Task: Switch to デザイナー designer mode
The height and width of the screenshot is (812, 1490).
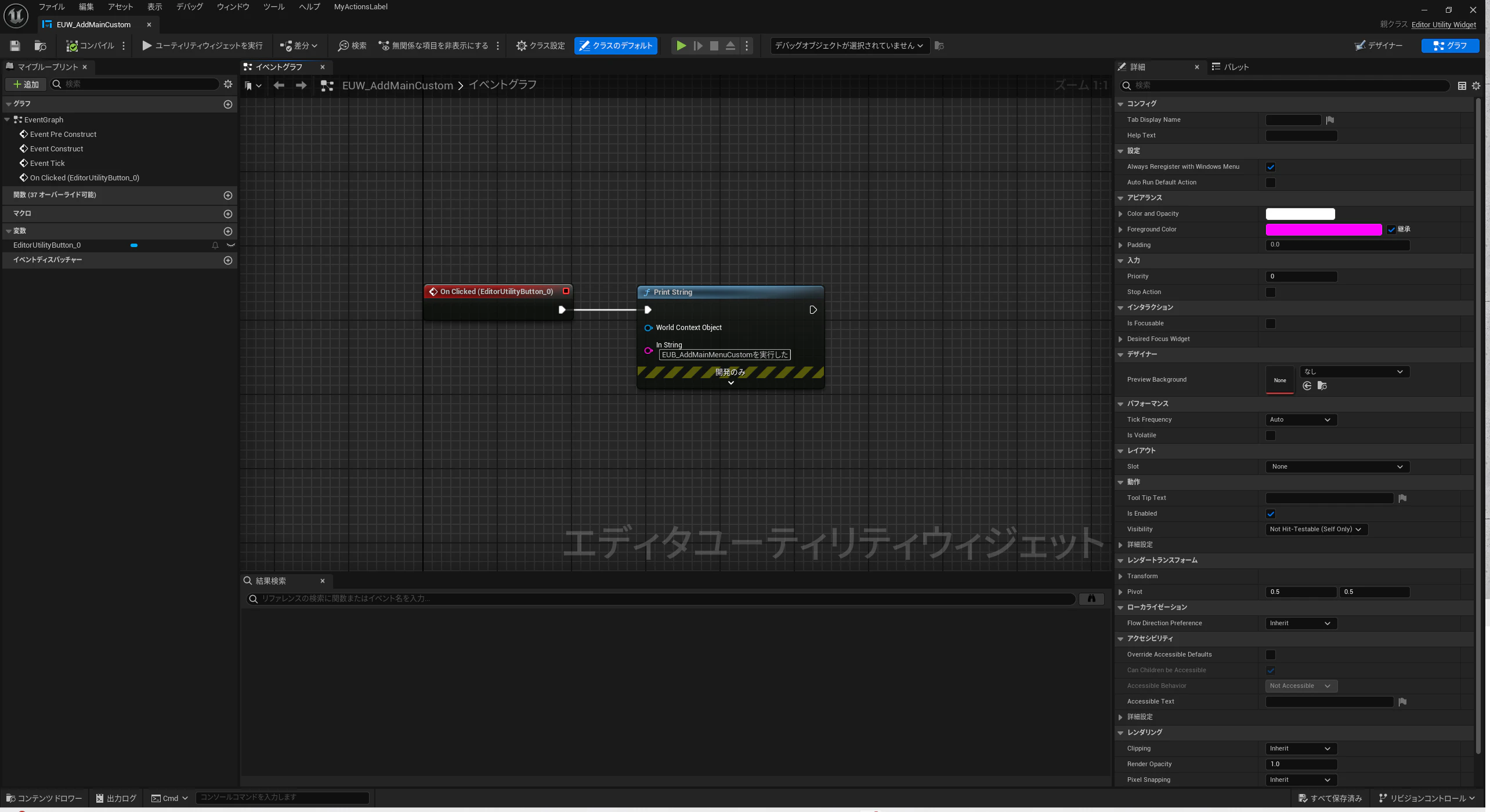Action: point(1379,46)
